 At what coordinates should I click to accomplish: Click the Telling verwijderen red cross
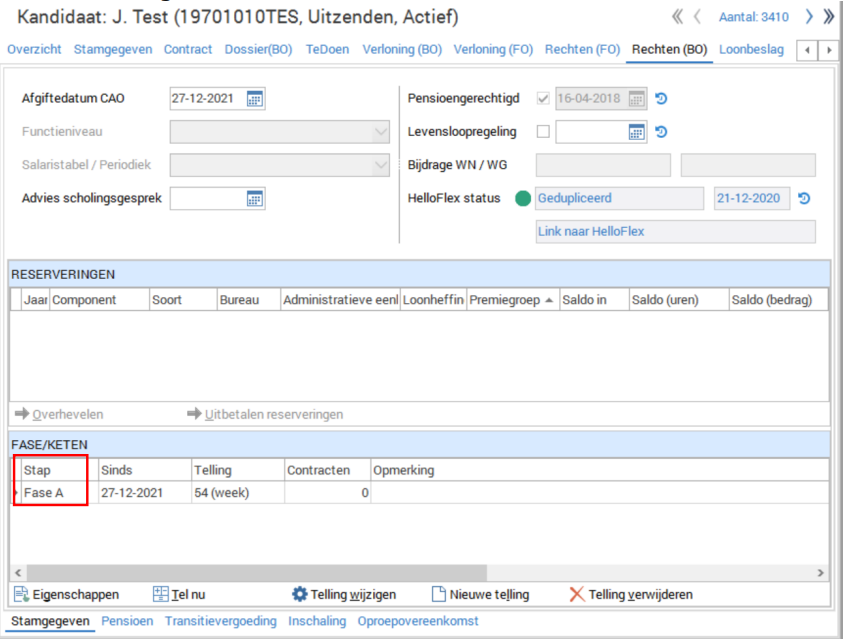[577, 595]
